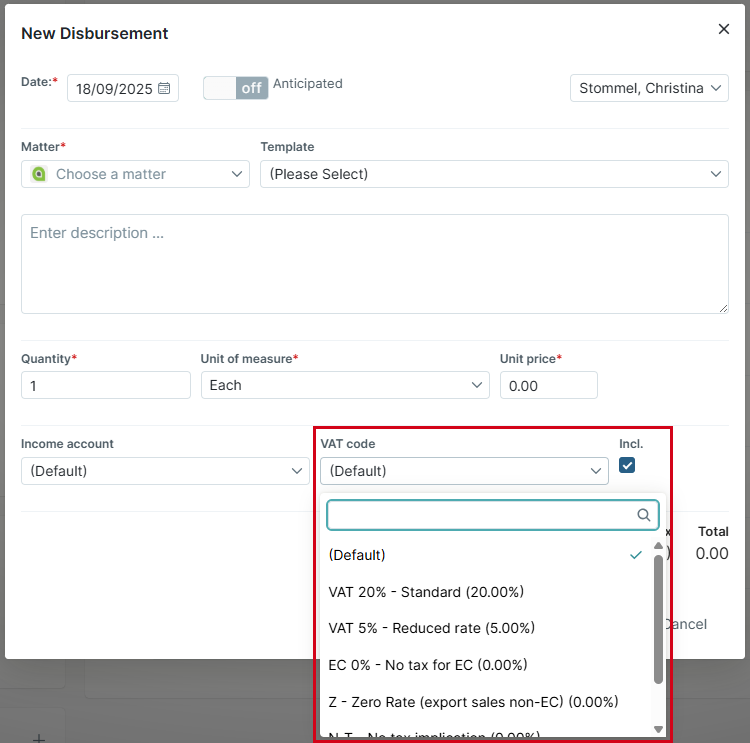Select VAT 5% - Reduced rate option
This screenshot has width=750, height=743.
pos(485,628)
